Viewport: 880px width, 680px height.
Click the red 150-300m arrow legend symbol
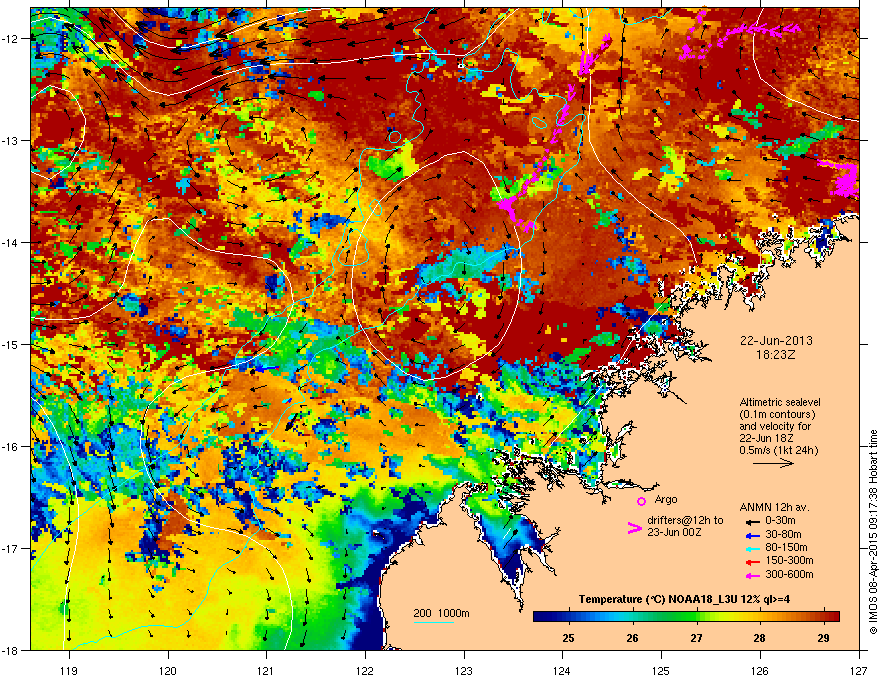coord(753,561)
